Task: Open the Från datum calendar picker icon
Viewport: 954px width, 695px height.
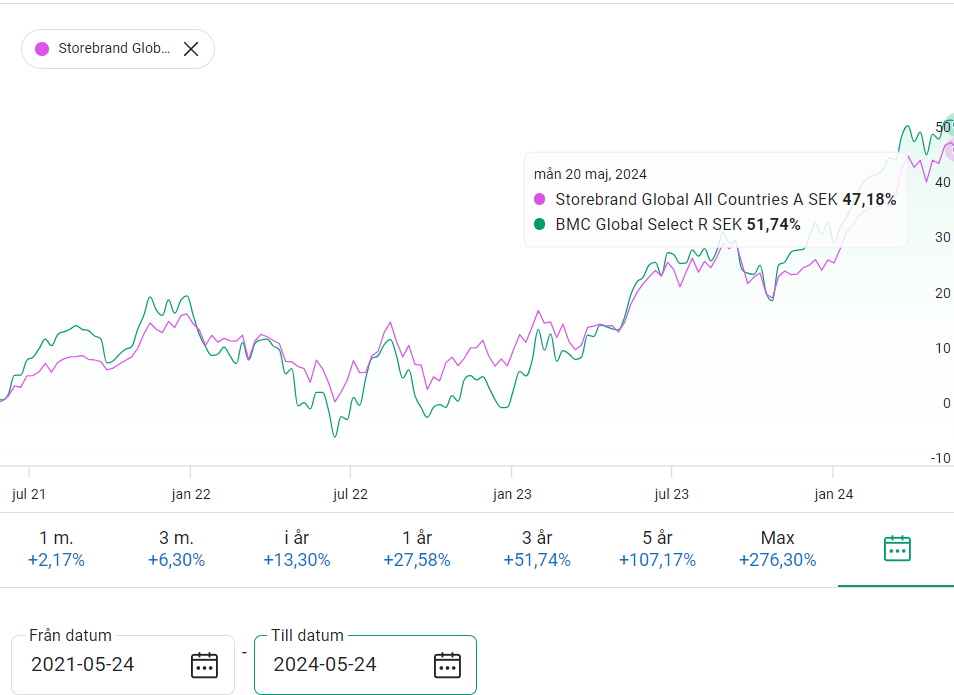Action: click(204, 665)
